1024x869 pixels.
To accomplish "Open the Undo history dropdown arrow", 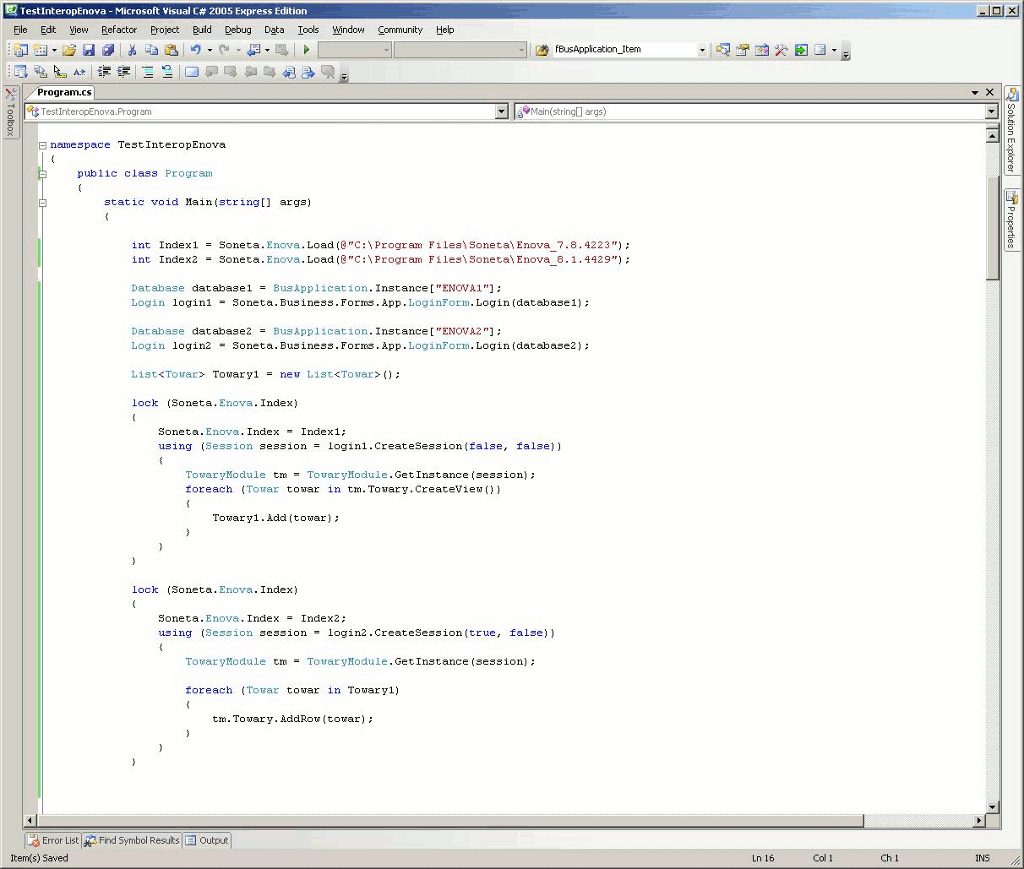I will coord(210,50).
